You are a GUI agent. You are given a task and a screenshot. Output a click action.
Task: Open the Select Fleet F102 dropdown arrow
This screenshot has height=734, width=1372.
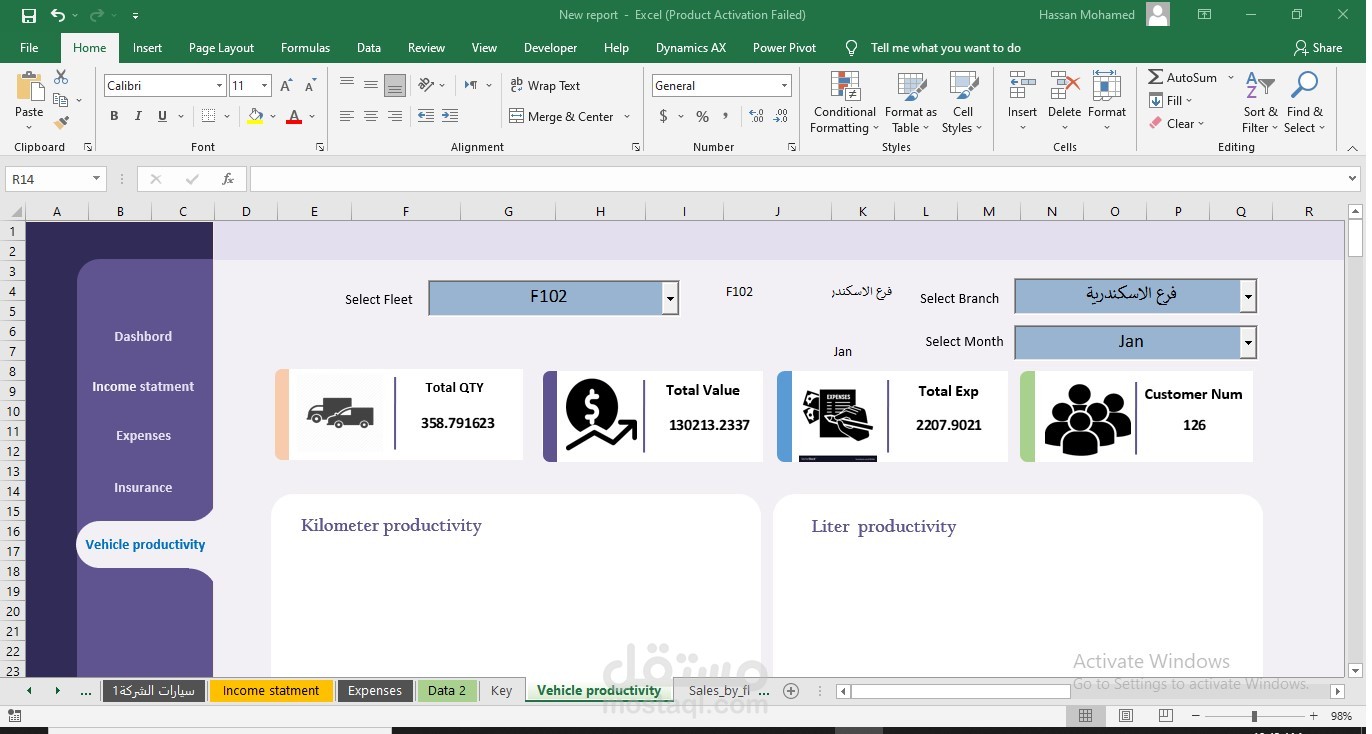671,298
